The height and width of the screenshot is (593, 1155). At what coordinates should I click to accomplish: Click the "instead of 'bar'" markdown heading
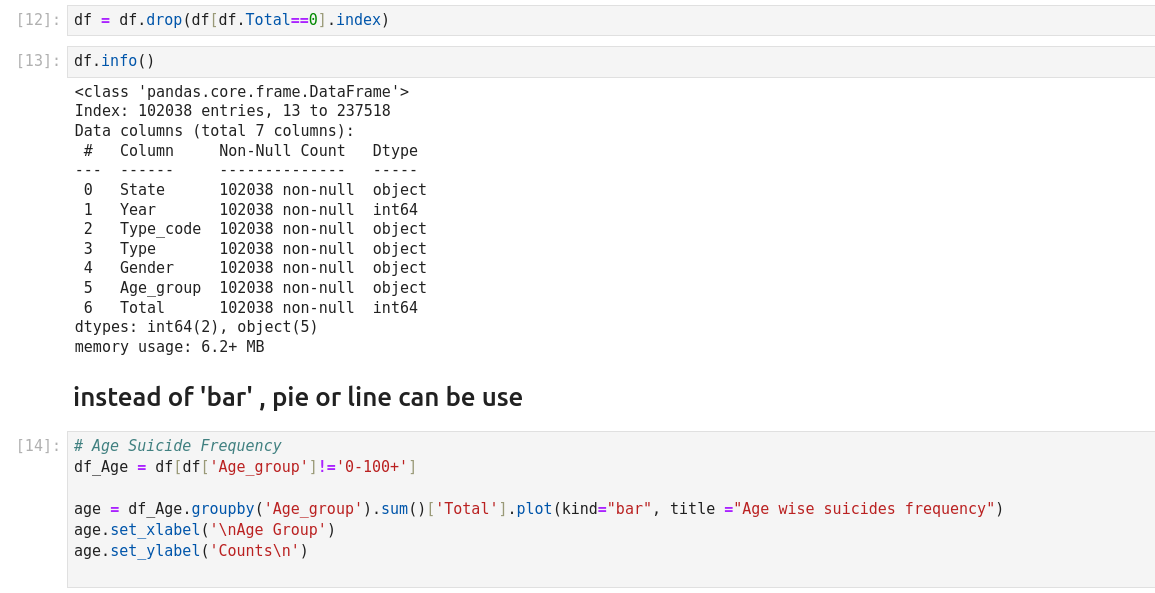click(x=298, y=397)
